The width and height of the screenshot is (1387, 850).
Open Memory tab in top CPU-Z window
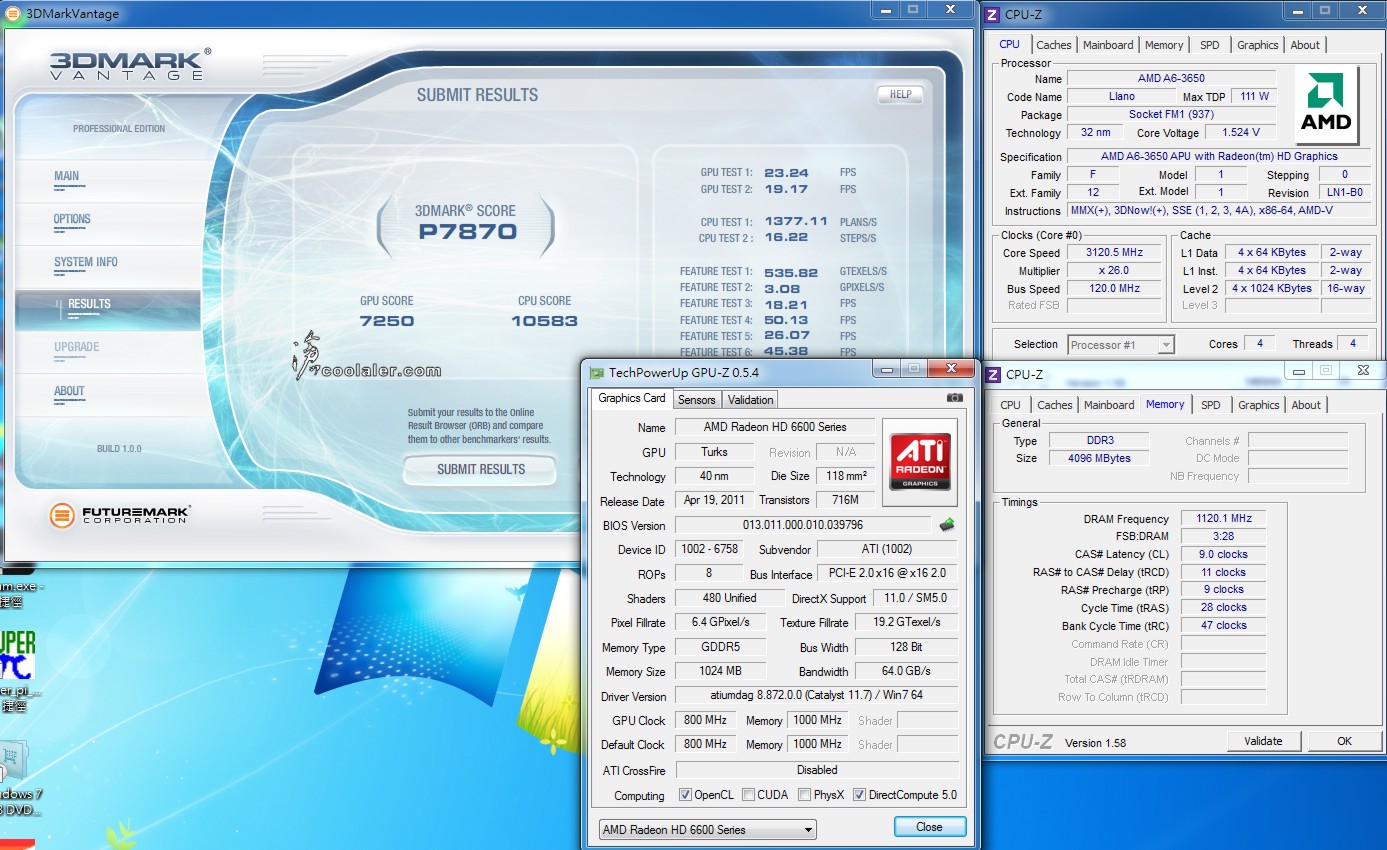pyautogui.click(x=1164, y=45)
